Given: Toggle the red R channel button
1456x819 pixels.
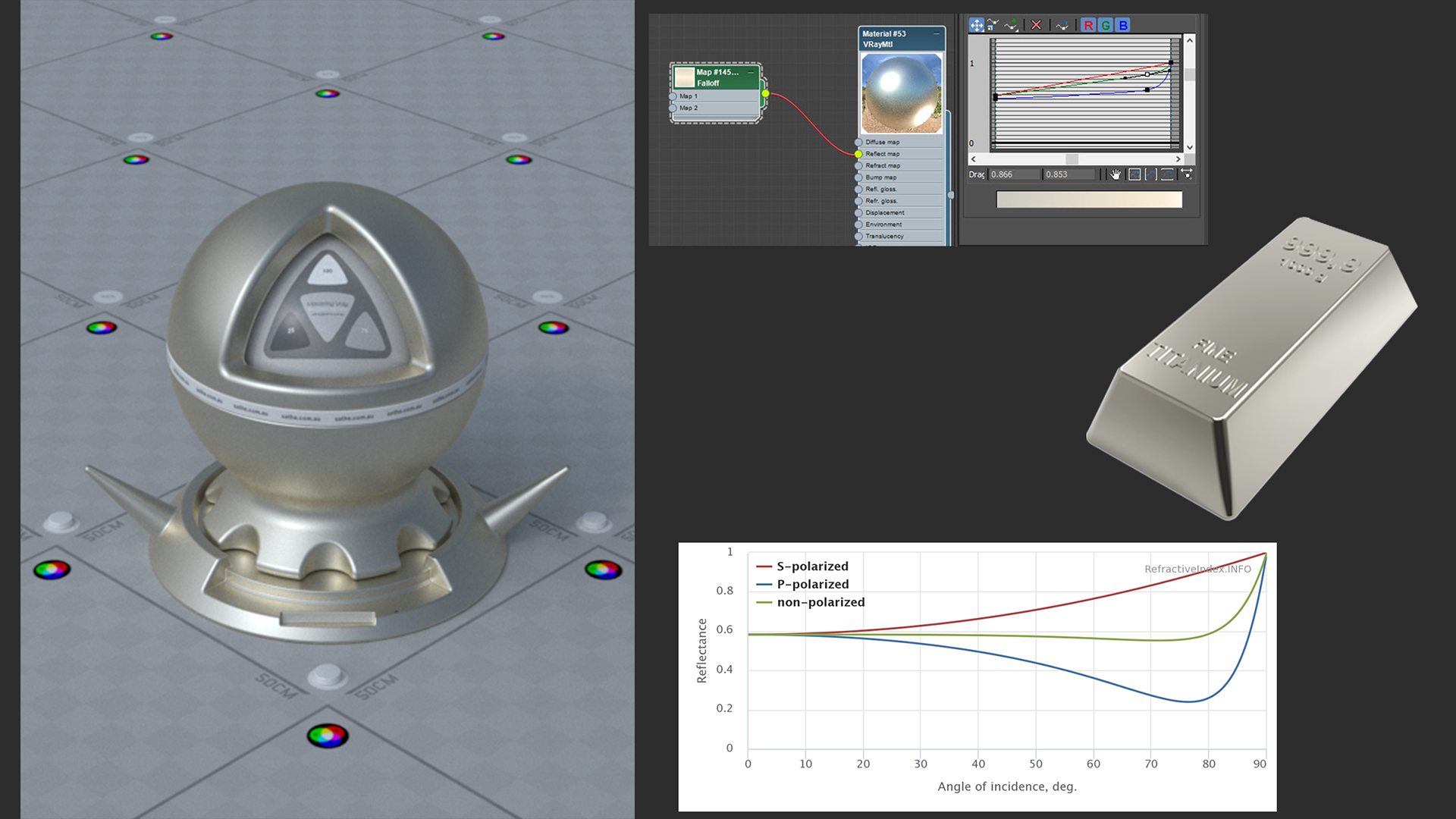Looking at the screenshot, I should click(x=1089, y=25).
